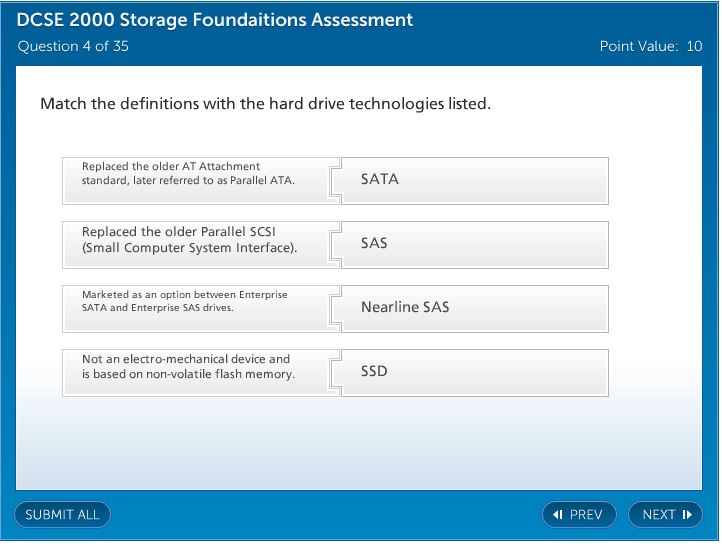Screen dimensions: 722x548
Task: Click the puzzle notch beside Nearline SAS
Action: [x=338, y=308]
